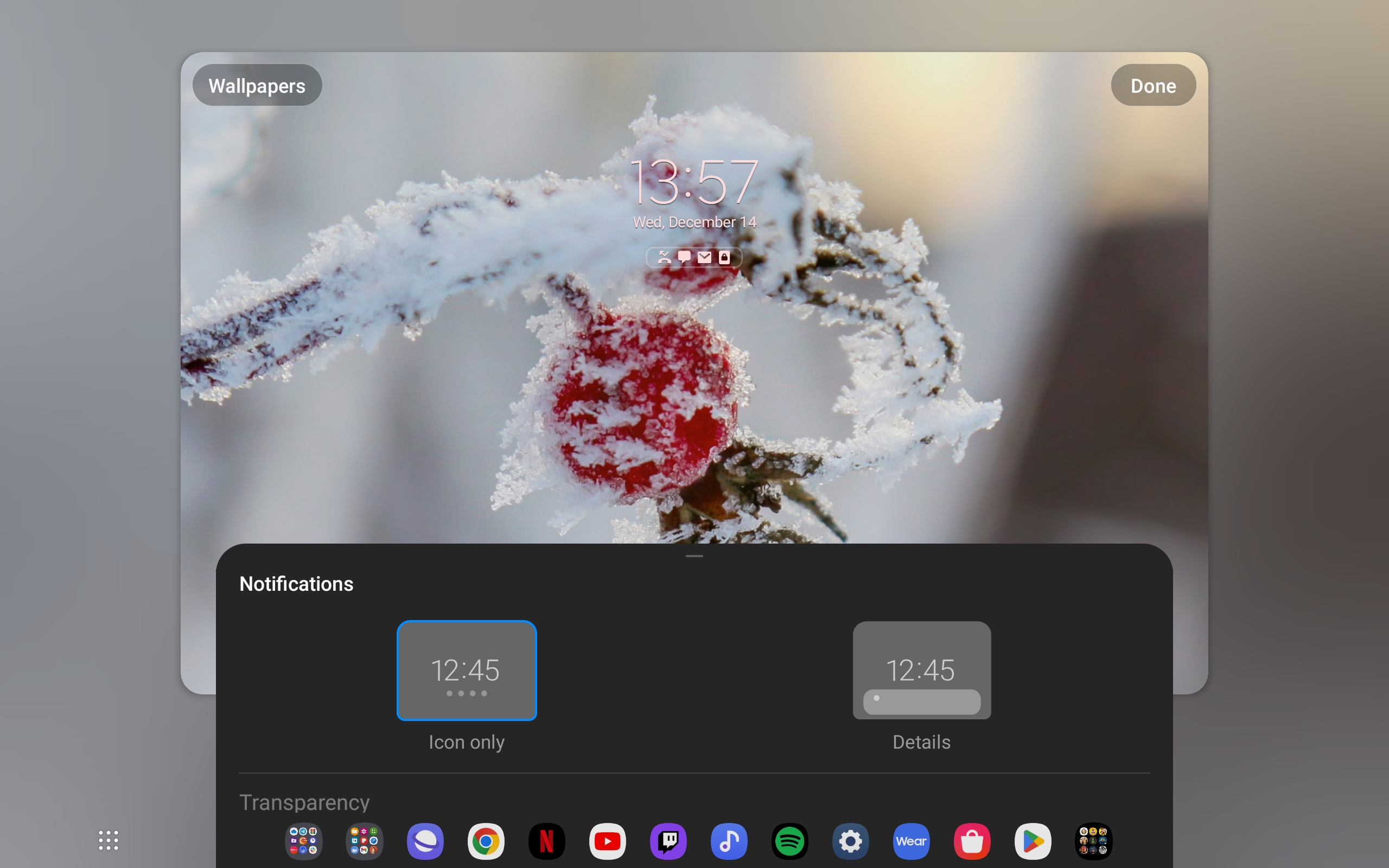Open the dark app folder at the dock end
1389x868 pixels.
[1093, 841]
